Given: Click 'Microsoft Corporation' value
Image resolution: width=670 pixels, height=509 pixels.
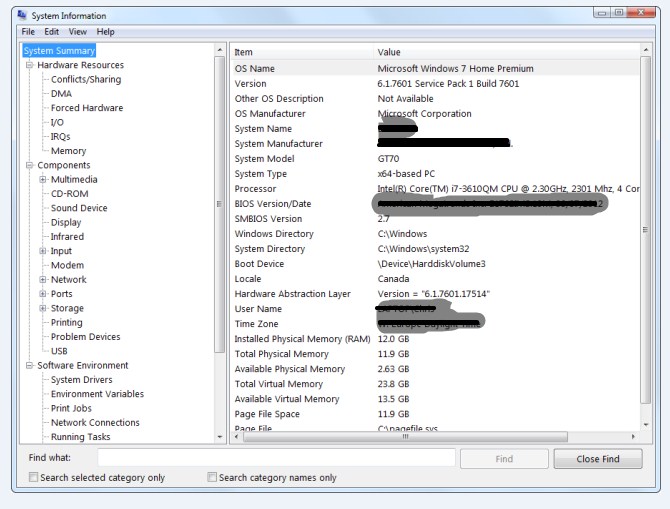Looking at the screenshot, I should pyautogui.click(x=424, y=114).
